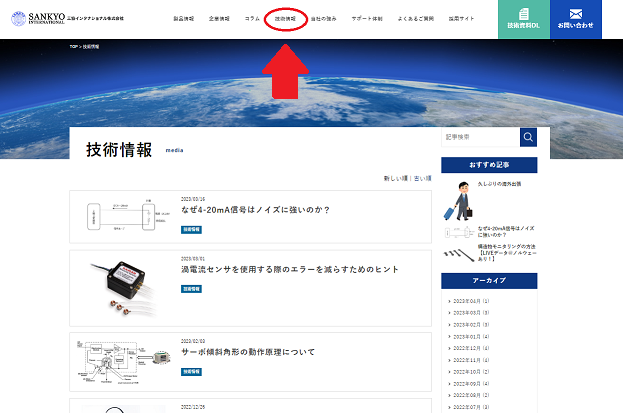
Task: Open archive 2022年12月 (4)
Action: [x=471, y=348]
